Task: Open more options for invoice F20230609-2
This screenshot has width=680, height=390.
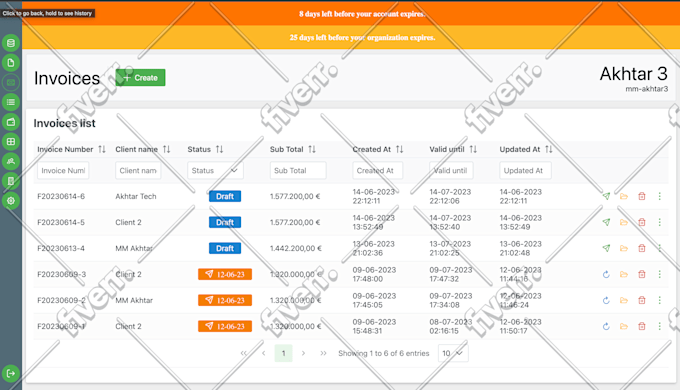Action: tap(660, 300)
